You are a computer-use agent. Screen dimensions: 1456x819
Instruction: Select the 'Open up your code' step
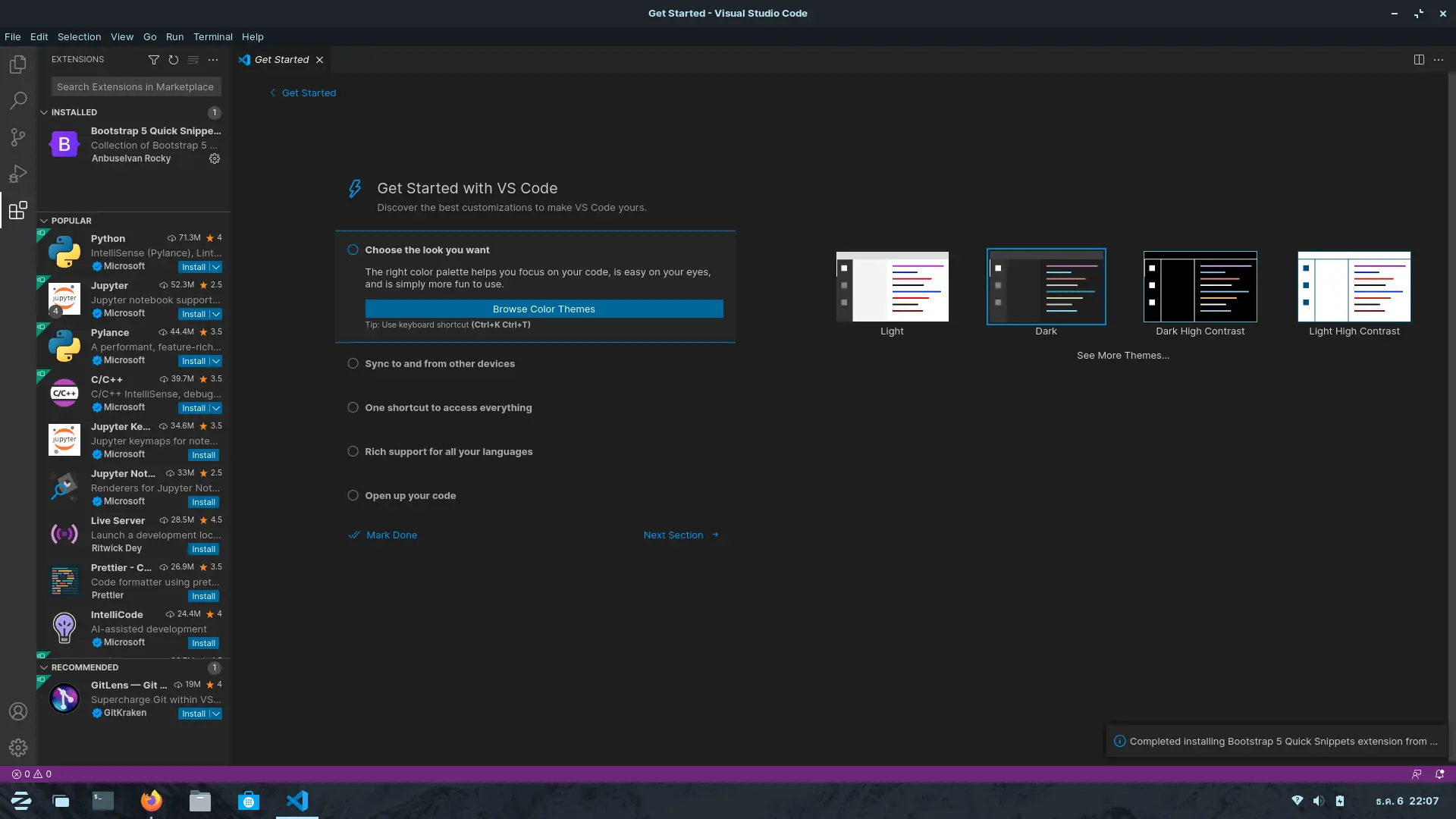click(409, 495)
